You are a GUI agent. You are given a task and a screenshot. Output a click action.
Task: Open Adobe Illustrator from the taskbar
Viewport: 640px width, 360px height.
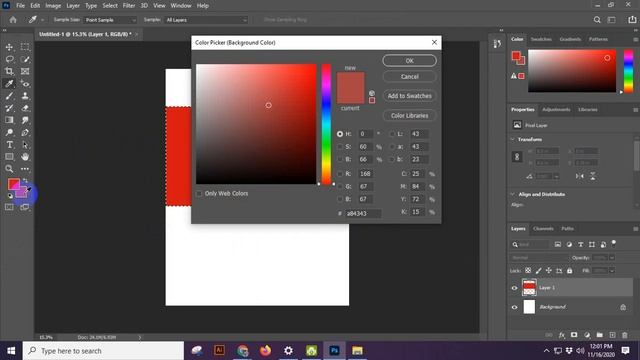(x=219, y=351)
